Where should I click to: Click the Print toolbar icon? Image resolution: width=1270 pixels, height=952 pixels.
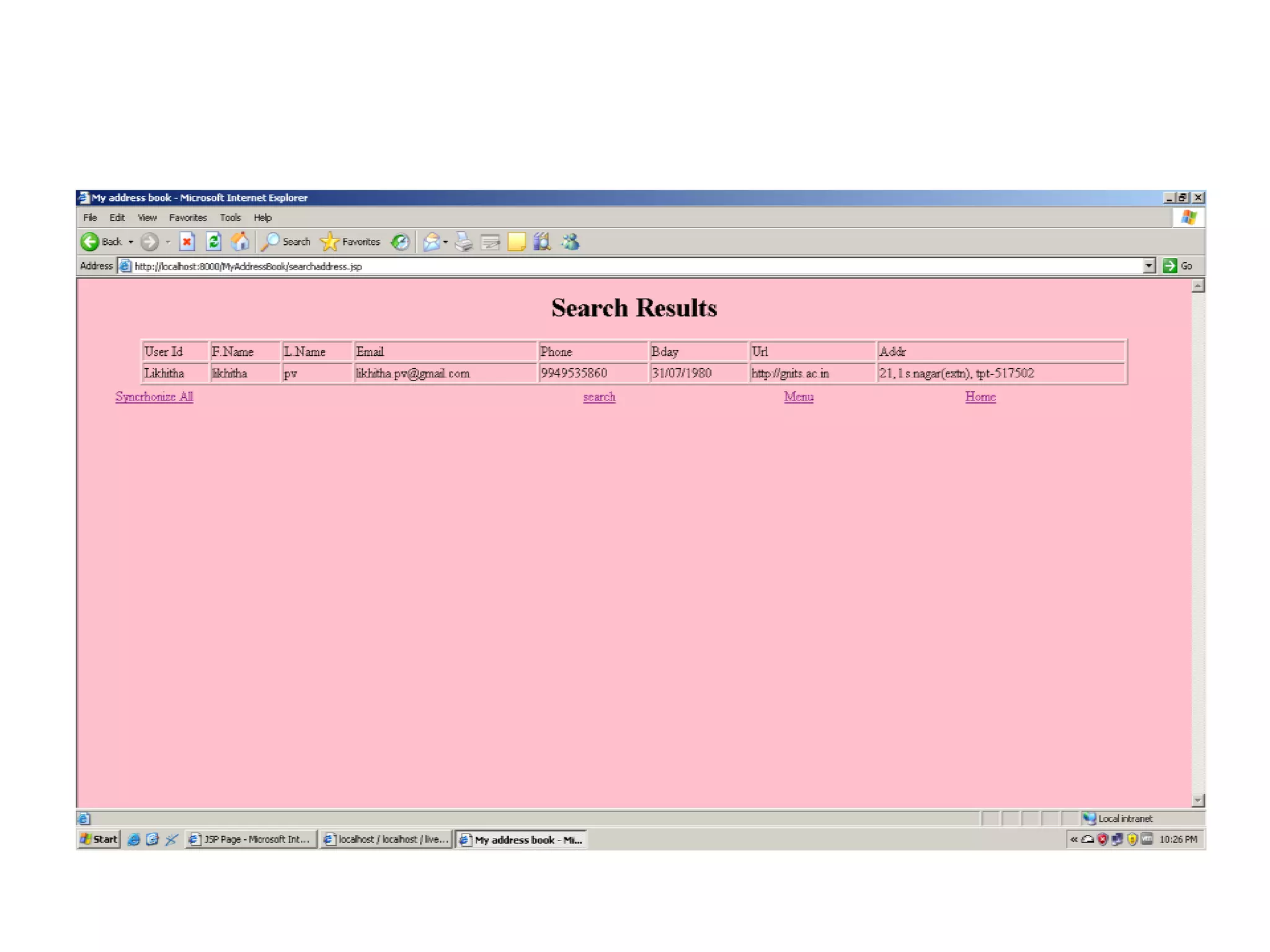tap(463, 242)
